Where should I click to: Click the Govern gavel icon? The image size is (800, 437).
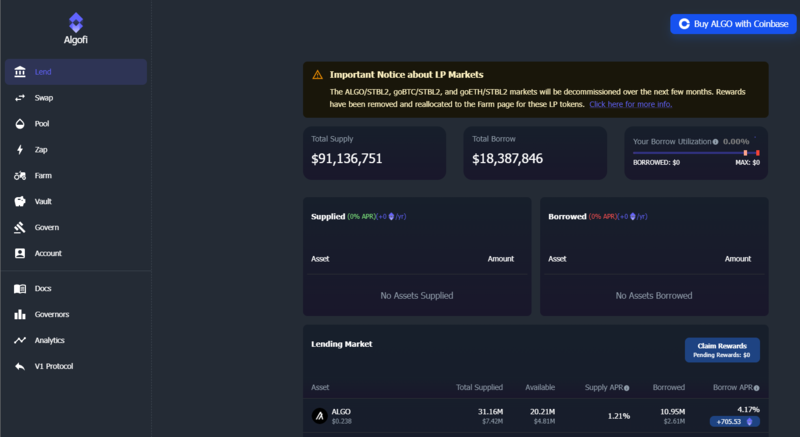20,227
